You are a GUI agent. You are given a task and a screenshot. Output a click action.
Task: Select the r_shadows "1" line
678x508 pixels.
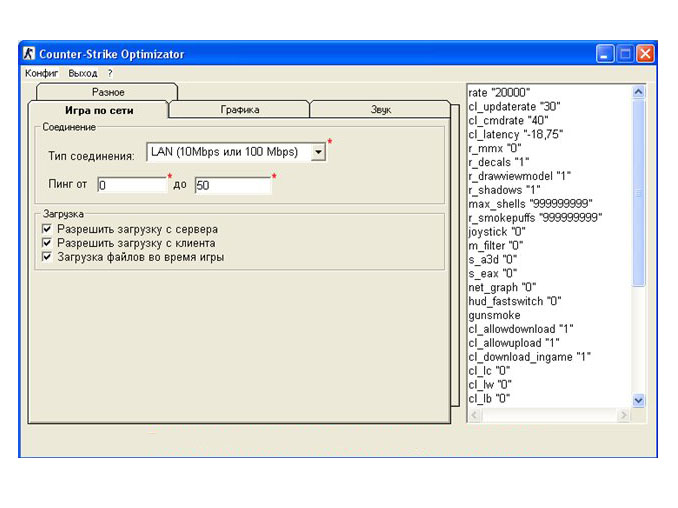tap(505, 190)
